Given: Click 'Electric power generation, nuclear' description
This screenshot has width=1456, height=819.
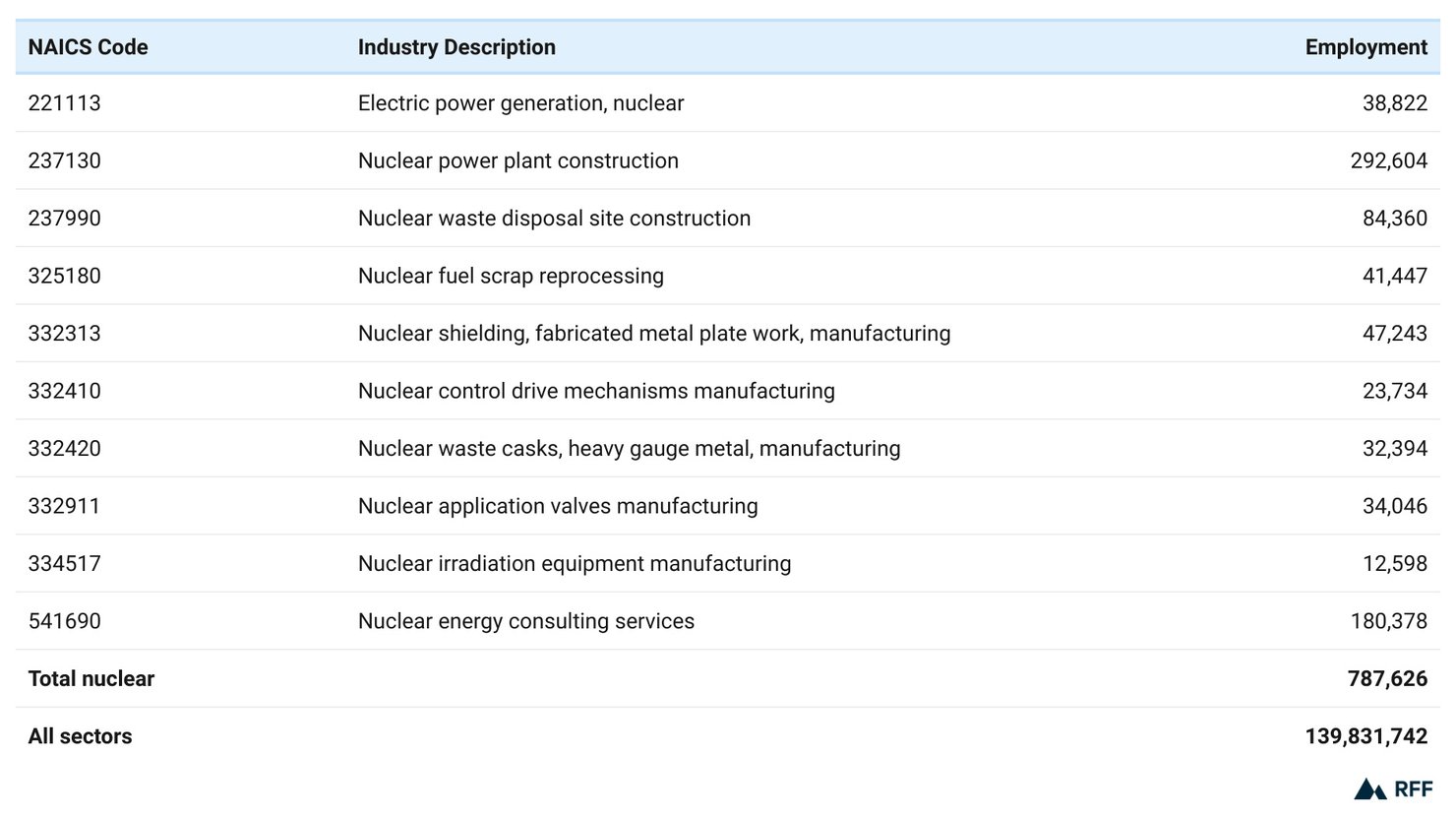Looking at the screenshot, I should pos(520,103).
